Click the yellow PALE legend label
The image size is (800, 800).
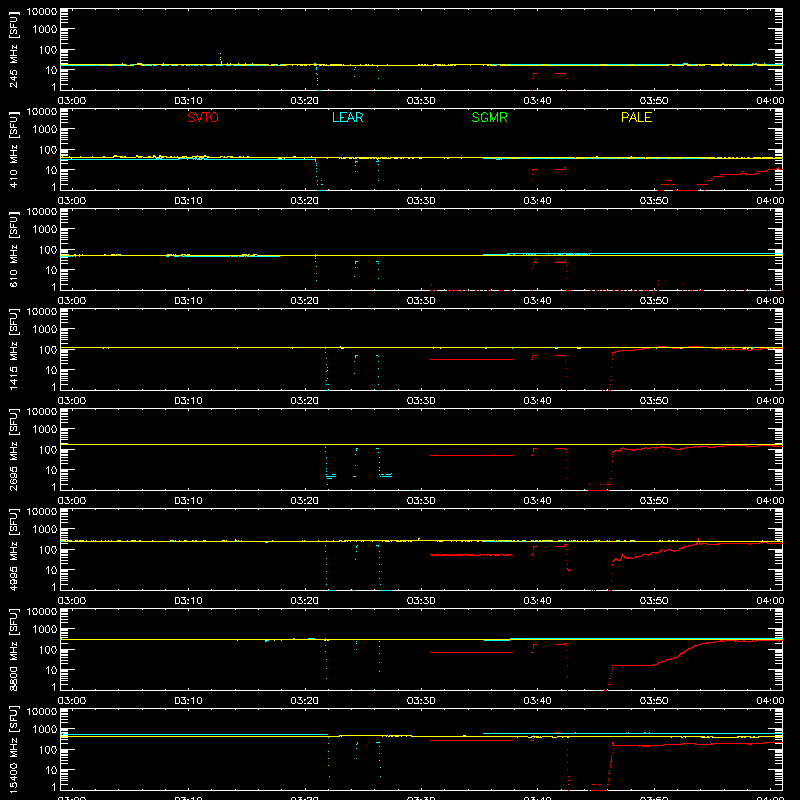[636, 117]
